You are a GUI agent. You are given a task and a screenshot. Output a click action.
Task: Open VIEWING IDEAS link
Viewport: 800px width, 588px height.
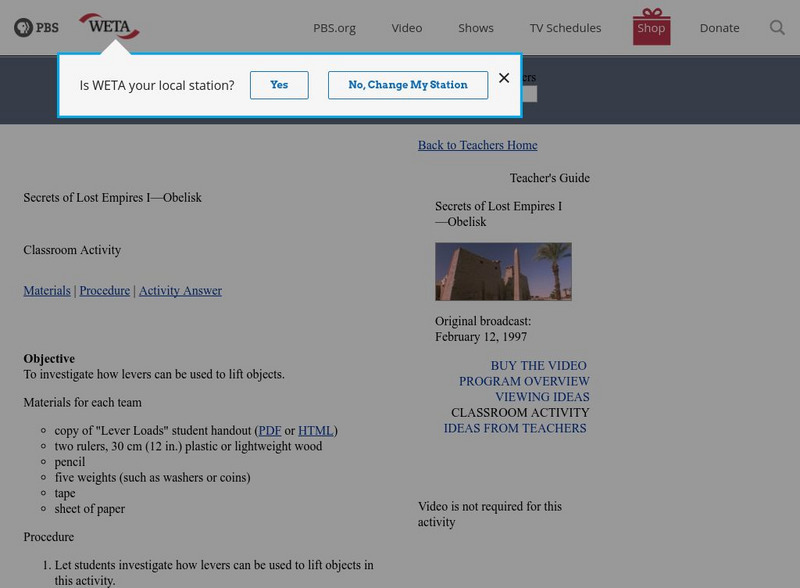point(542,397)
